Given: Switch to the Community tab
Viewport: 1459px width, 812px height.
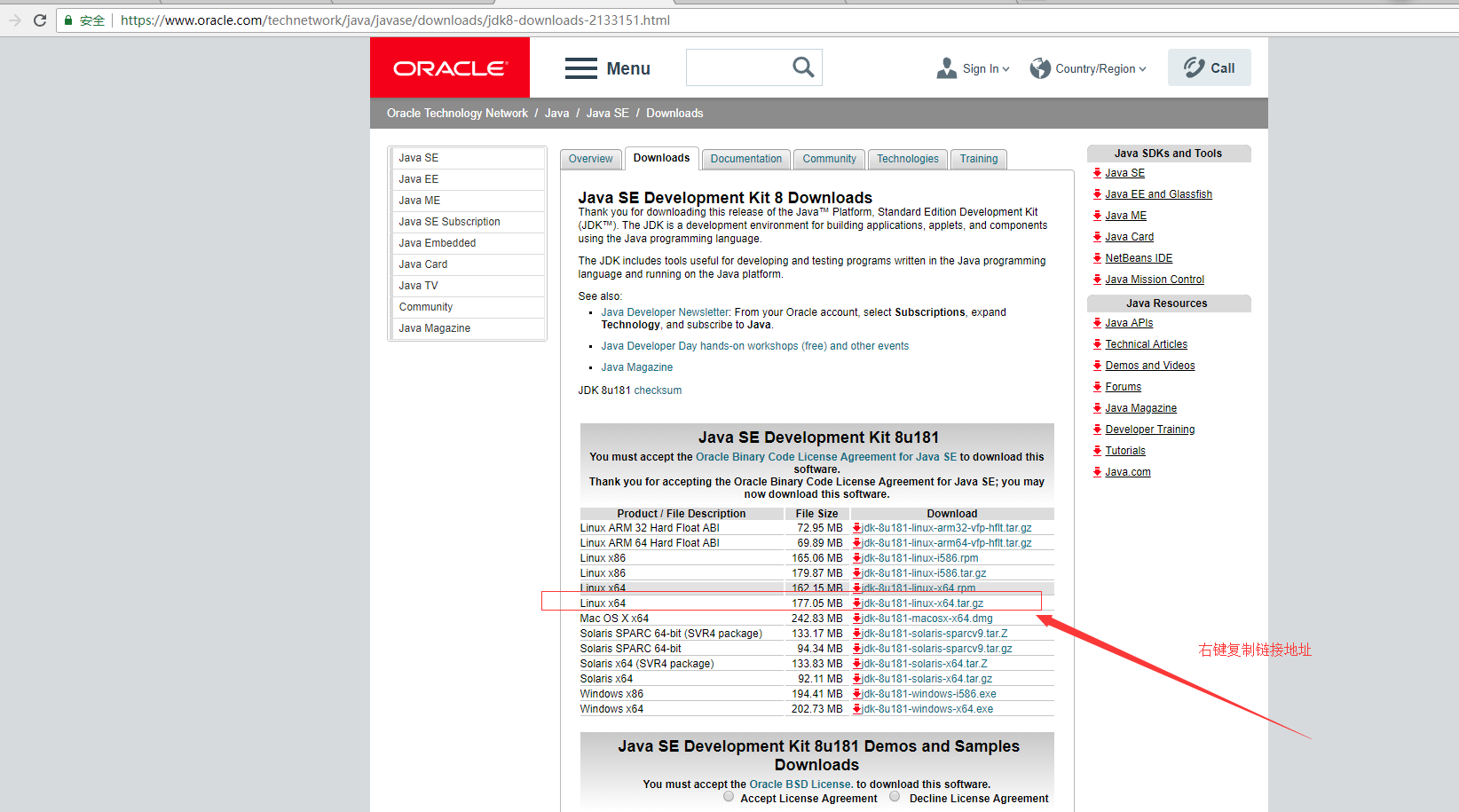Looking at the screenshot, I should tap(830, 159).
